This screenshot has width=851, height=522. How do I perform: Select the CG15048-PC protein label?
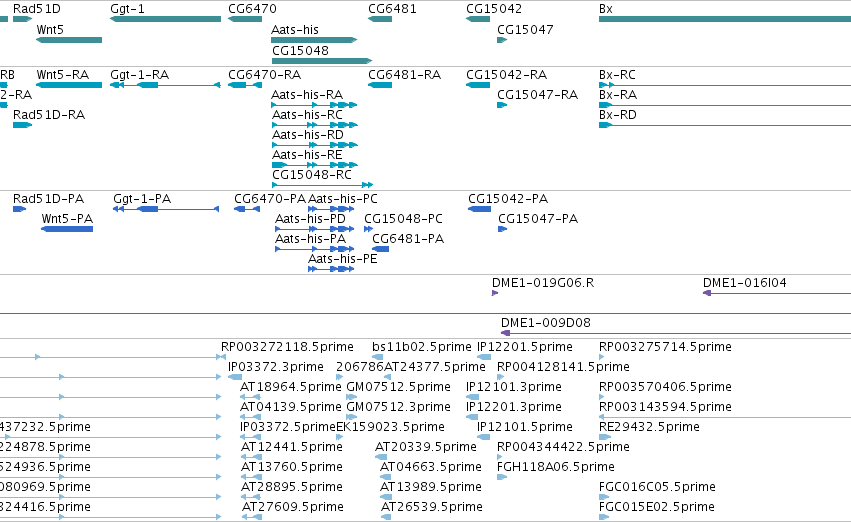[403, 219]
